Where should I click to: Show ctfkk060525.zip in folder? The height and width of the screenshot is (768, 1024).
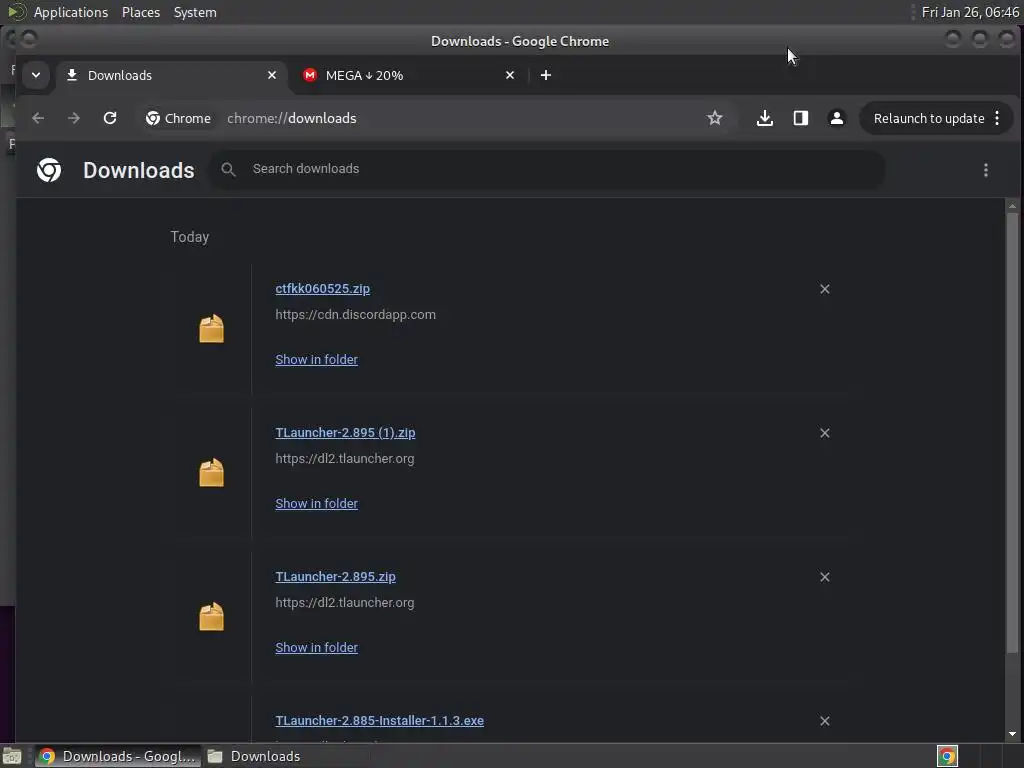tap(316, 359)
